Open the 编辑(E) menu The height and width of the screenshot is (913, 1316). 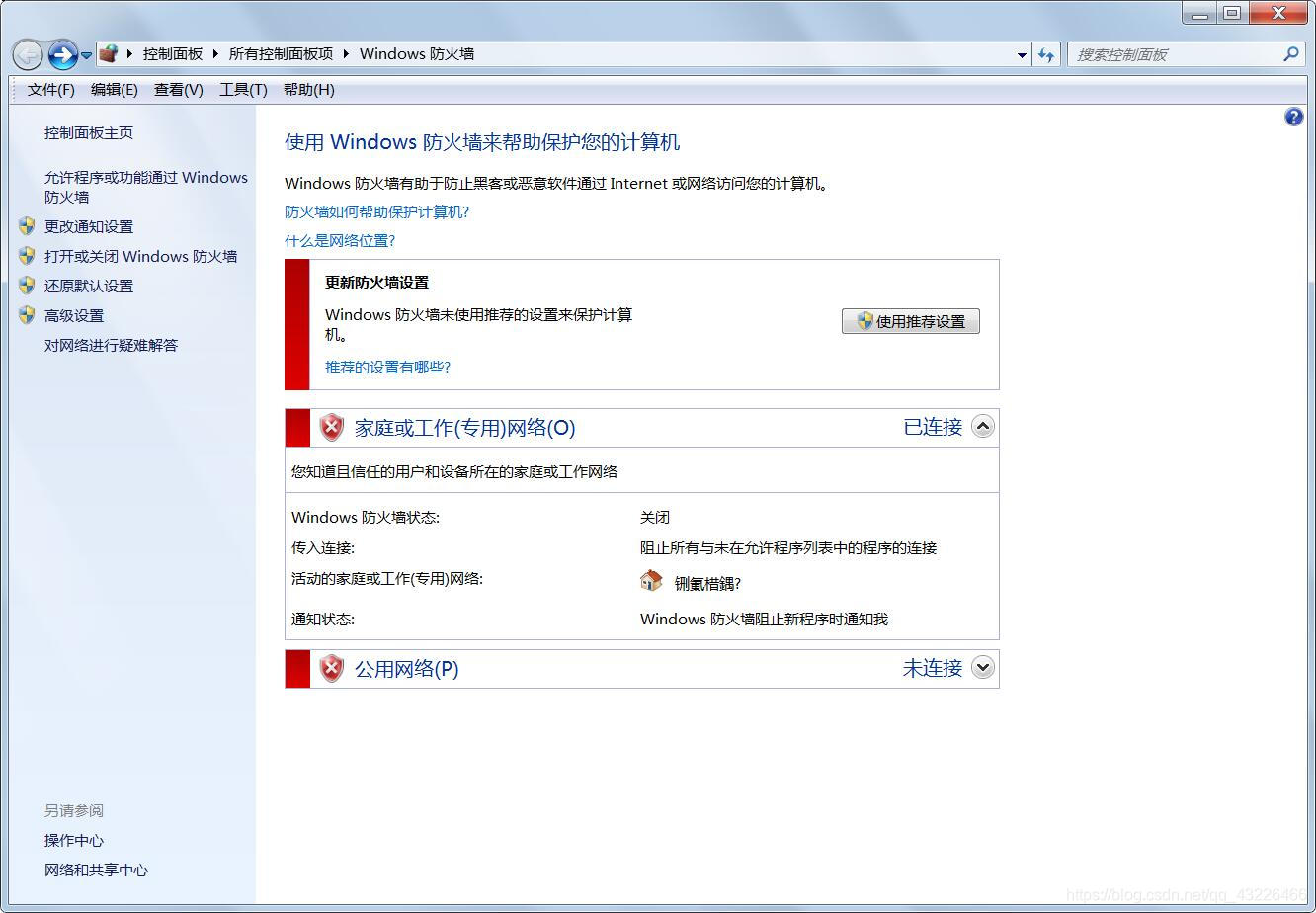[115, 90]
